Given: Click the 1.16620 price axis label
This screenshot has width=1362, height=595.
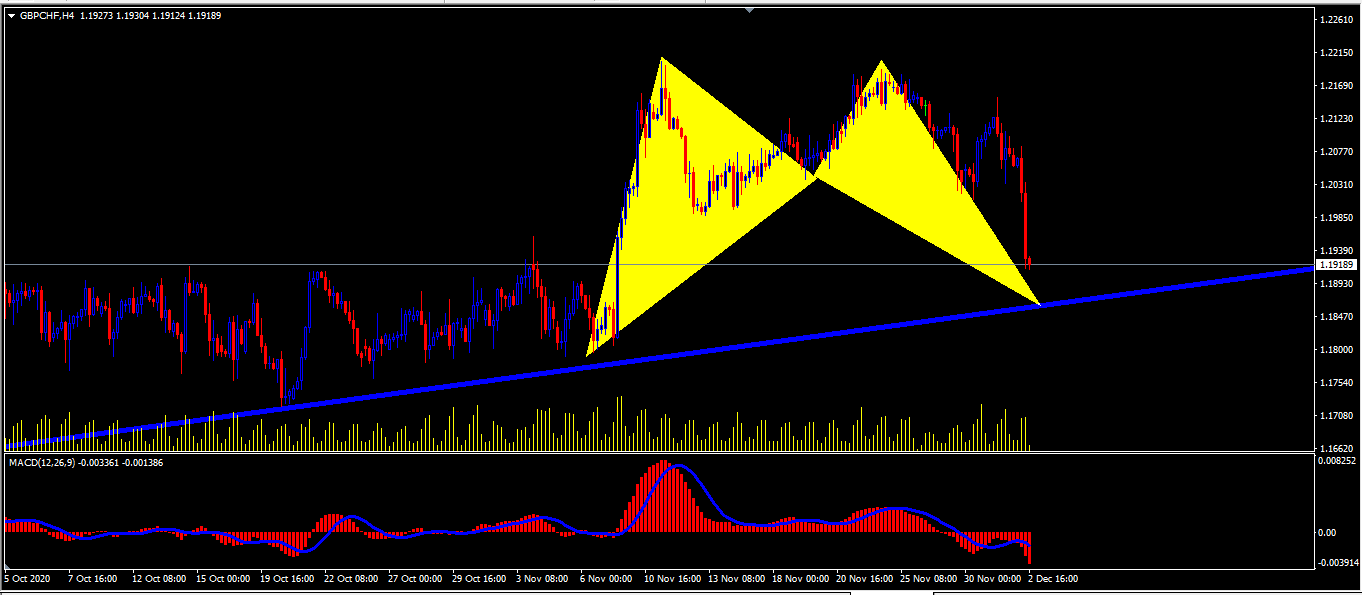Looking at the screenshot, I should pyautogui.click(x=1337, y=449).
